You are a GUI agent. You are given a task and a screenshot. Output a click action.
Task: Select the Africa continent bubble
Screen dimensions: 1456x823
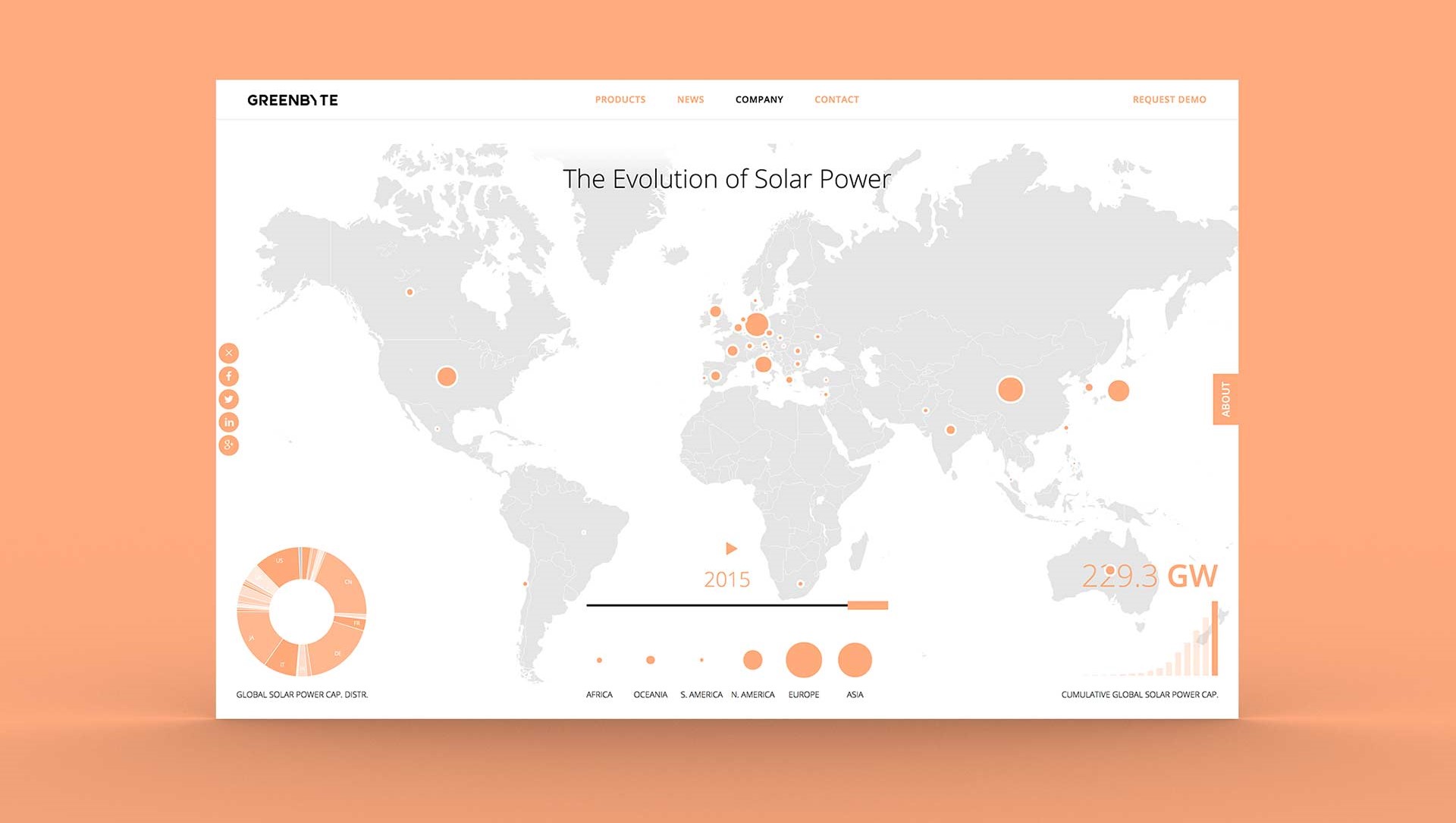pyautogui.click(x=599, y=661)
